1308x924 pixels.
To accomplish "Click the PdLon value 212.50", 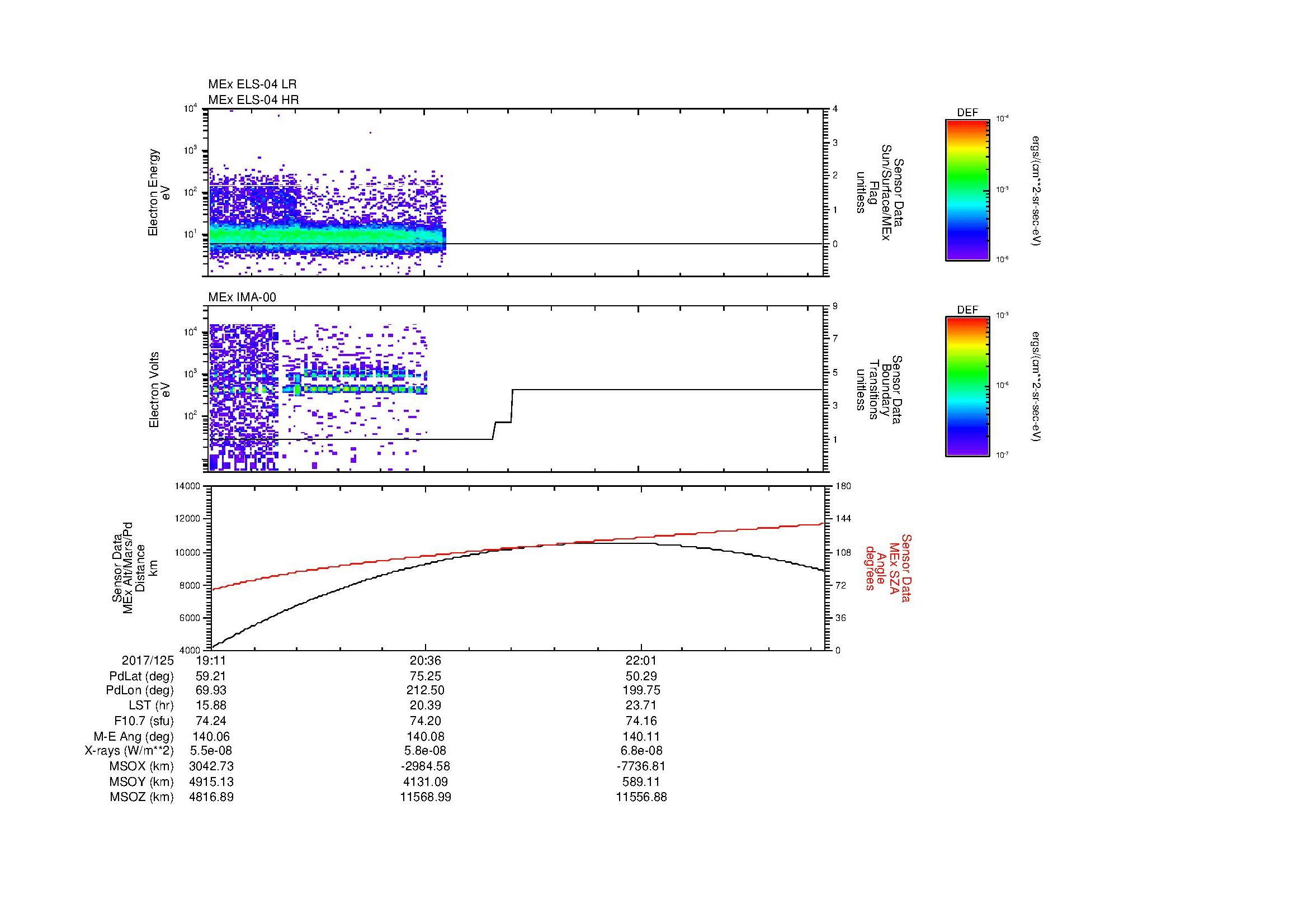I will (x=426, y=690).
